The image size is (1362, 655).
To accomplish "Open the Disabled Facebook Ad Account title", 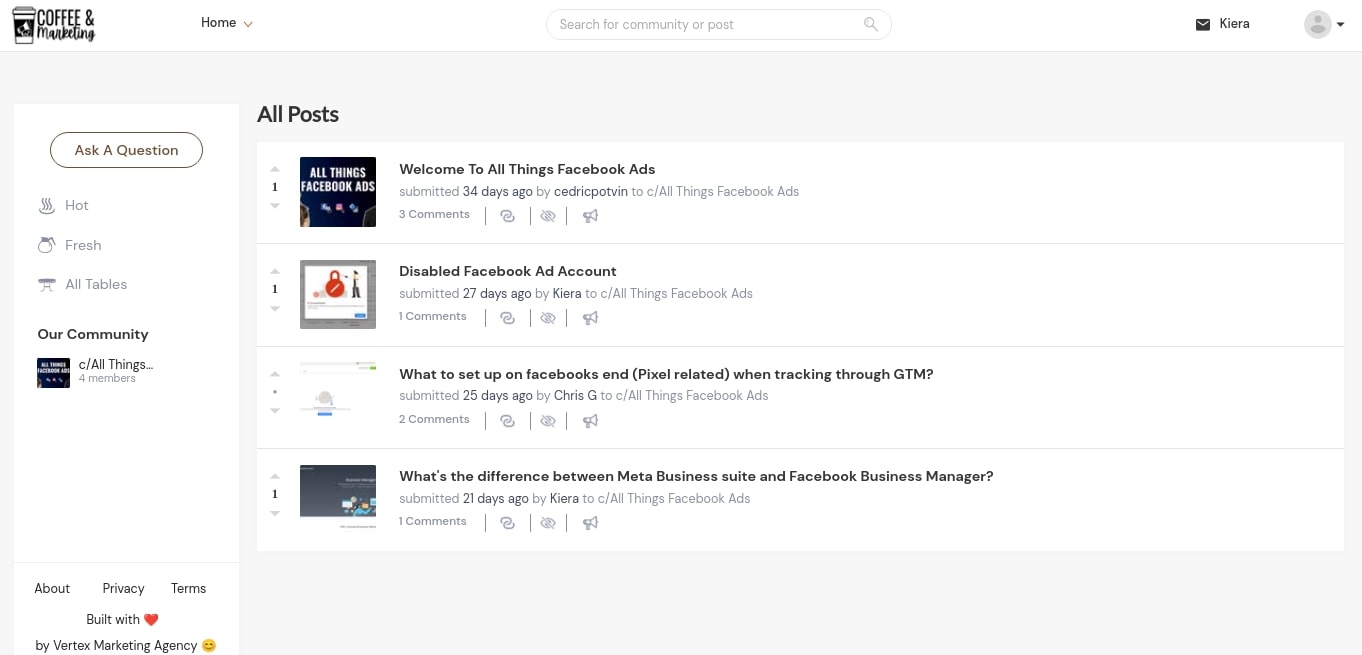I will point(508,271).
